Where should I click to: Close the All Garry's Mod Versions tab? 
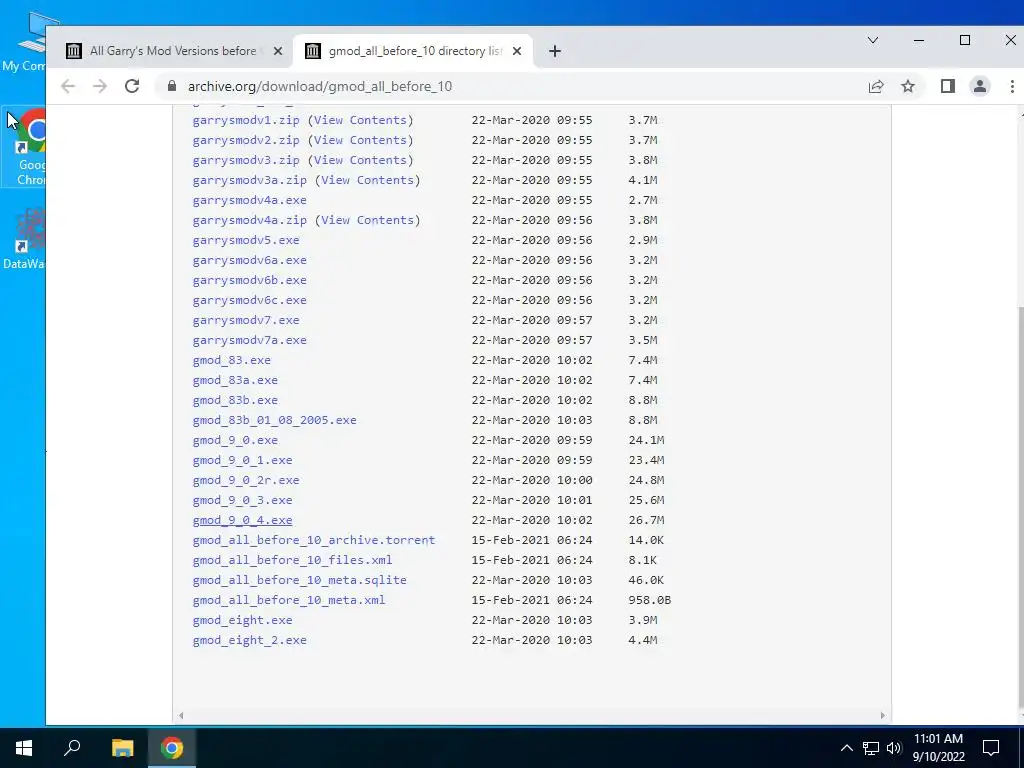point(278,51)
